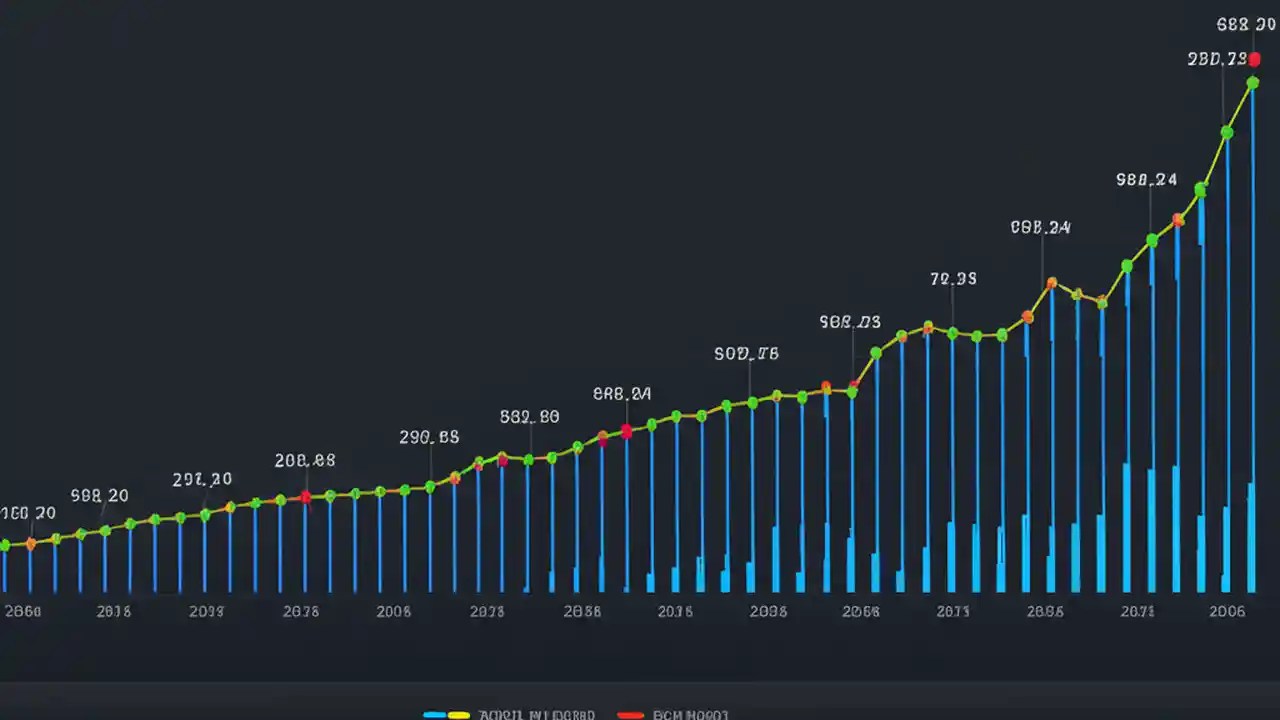Viewport: 1280px width, 720px height.
Task: Click the 2006 axis label on the right
Action: coord(1228,611)
